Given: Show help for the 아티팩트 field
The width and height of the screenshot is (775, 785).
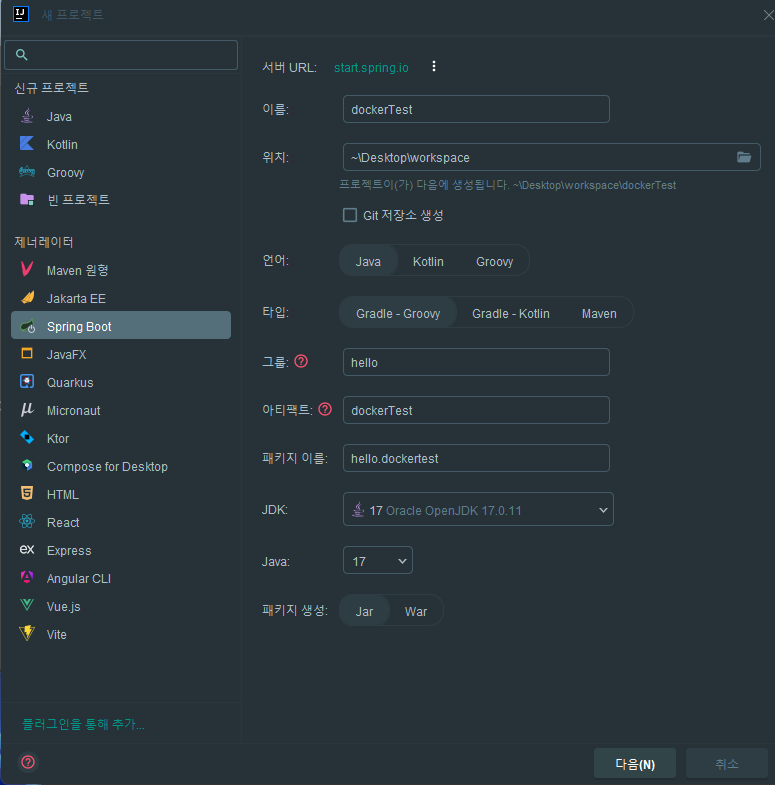Looking at the screenshot, I should pos(325,409).
